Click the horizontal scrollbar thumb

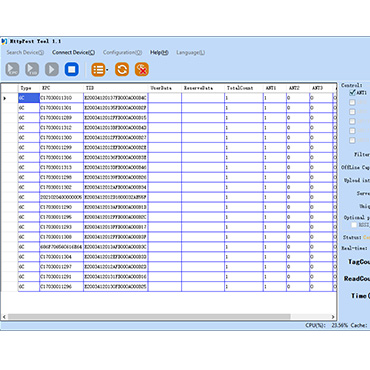tap(149, 316)
